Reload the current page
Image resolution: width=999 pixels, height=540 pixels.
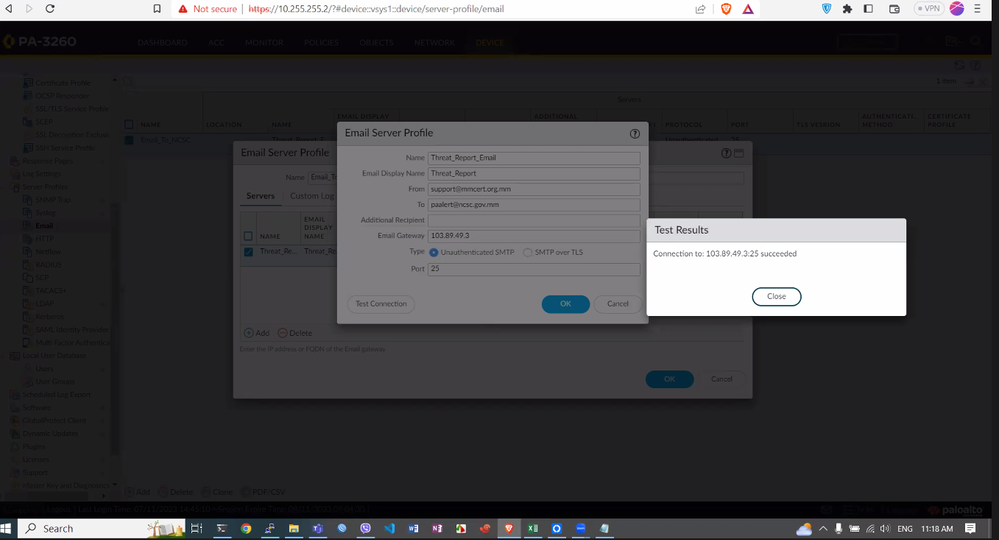(50, 9)
